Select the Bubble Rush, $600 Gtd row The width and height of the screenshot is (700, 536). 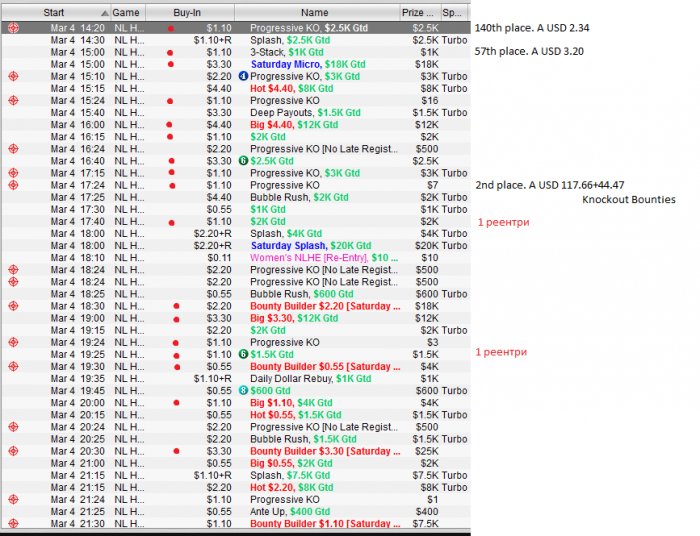(236, 294)
